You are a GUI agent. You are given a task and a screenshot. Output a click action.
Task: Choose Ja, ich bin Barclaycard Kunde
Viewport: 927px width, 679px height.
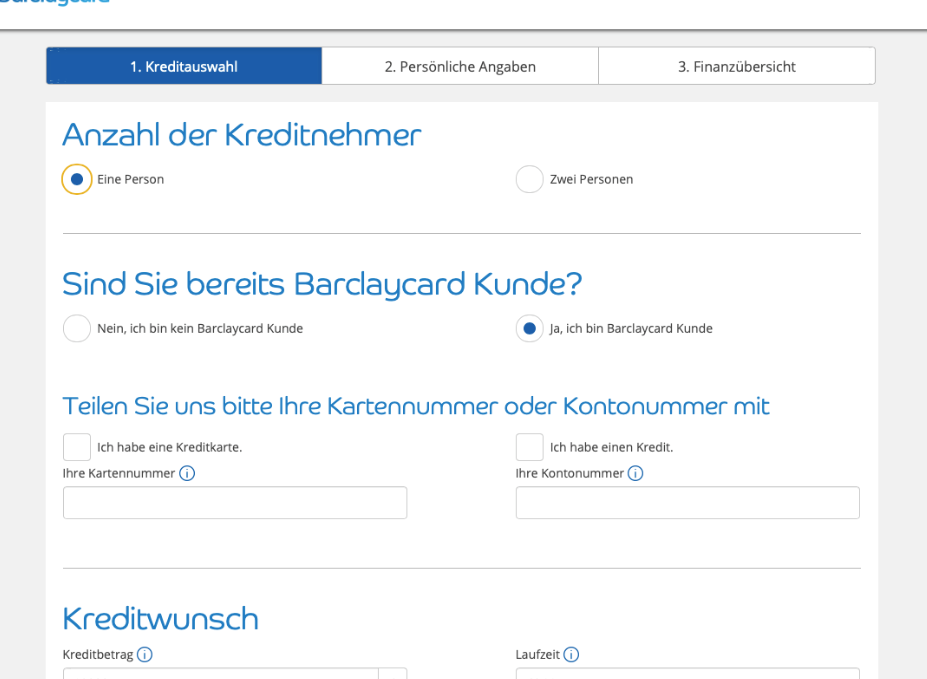(x=529, y=328)
